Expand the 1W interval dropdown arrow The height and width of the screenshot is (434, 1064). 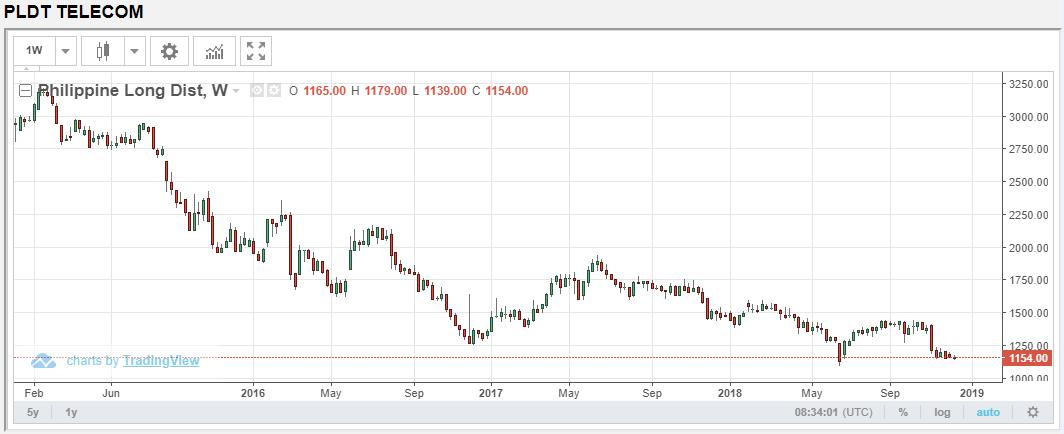coord(66,51)
